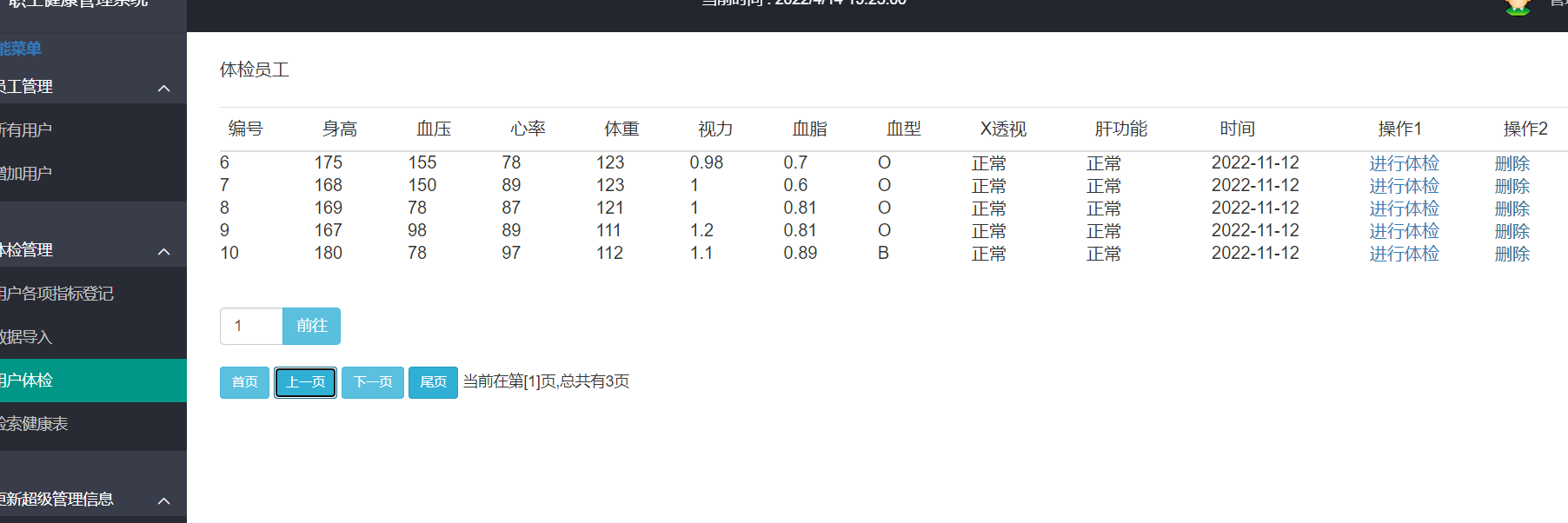1568x523 pixels.
Task: Click blood pressure 155 in row 6
Action: (x=422, y=162)
